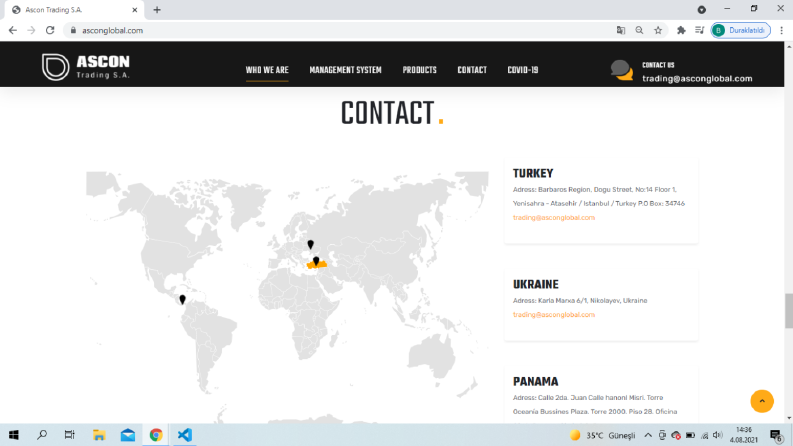Click the orange scroll-to-top button
Image resolution: width=793 pixels, height=446 pixels.
pyautogui.click(x=762, y=401)
